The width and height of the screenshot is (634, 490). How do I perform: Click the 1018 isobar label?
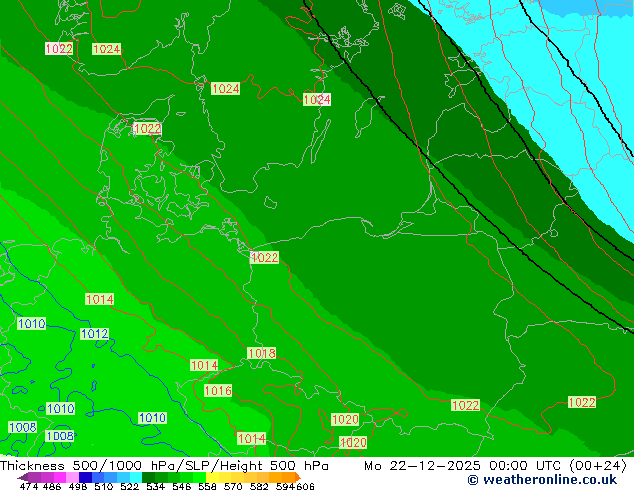262,353
